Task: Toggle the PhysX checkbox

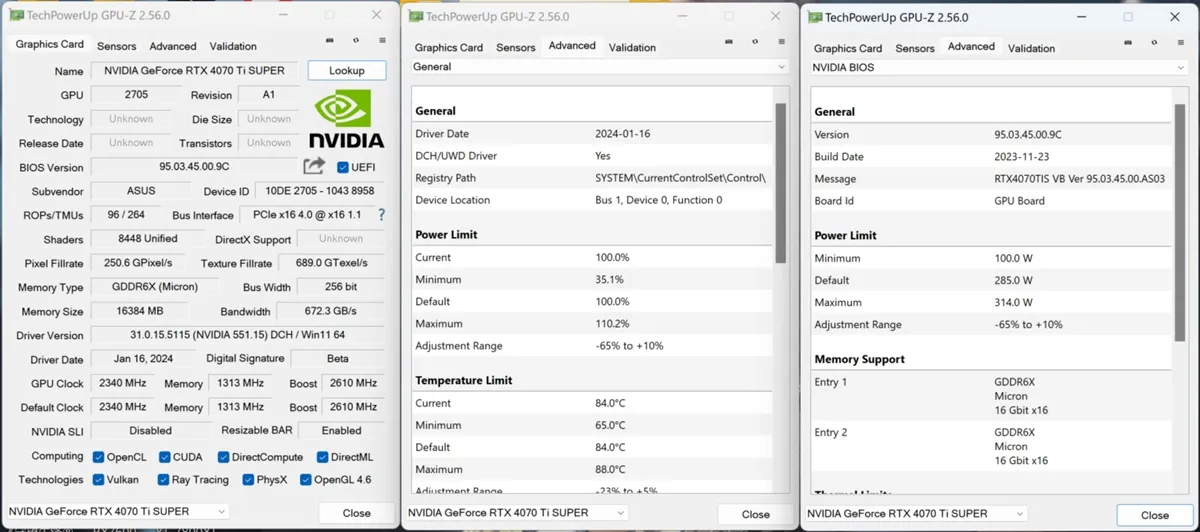Action: coord(247,480)
